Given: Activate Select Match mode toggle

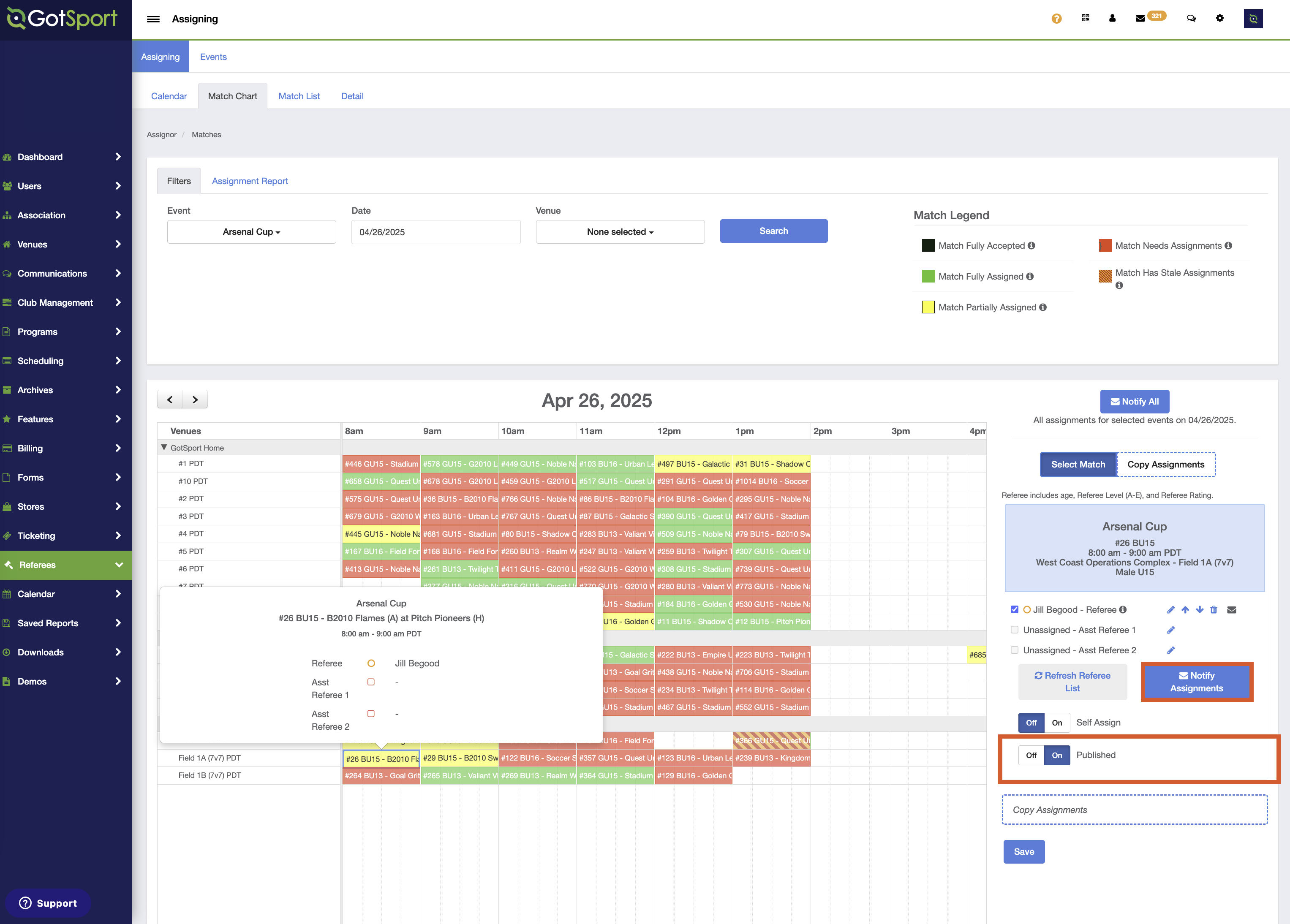Looking at the screenshot, I should (x=1078, y=465).
